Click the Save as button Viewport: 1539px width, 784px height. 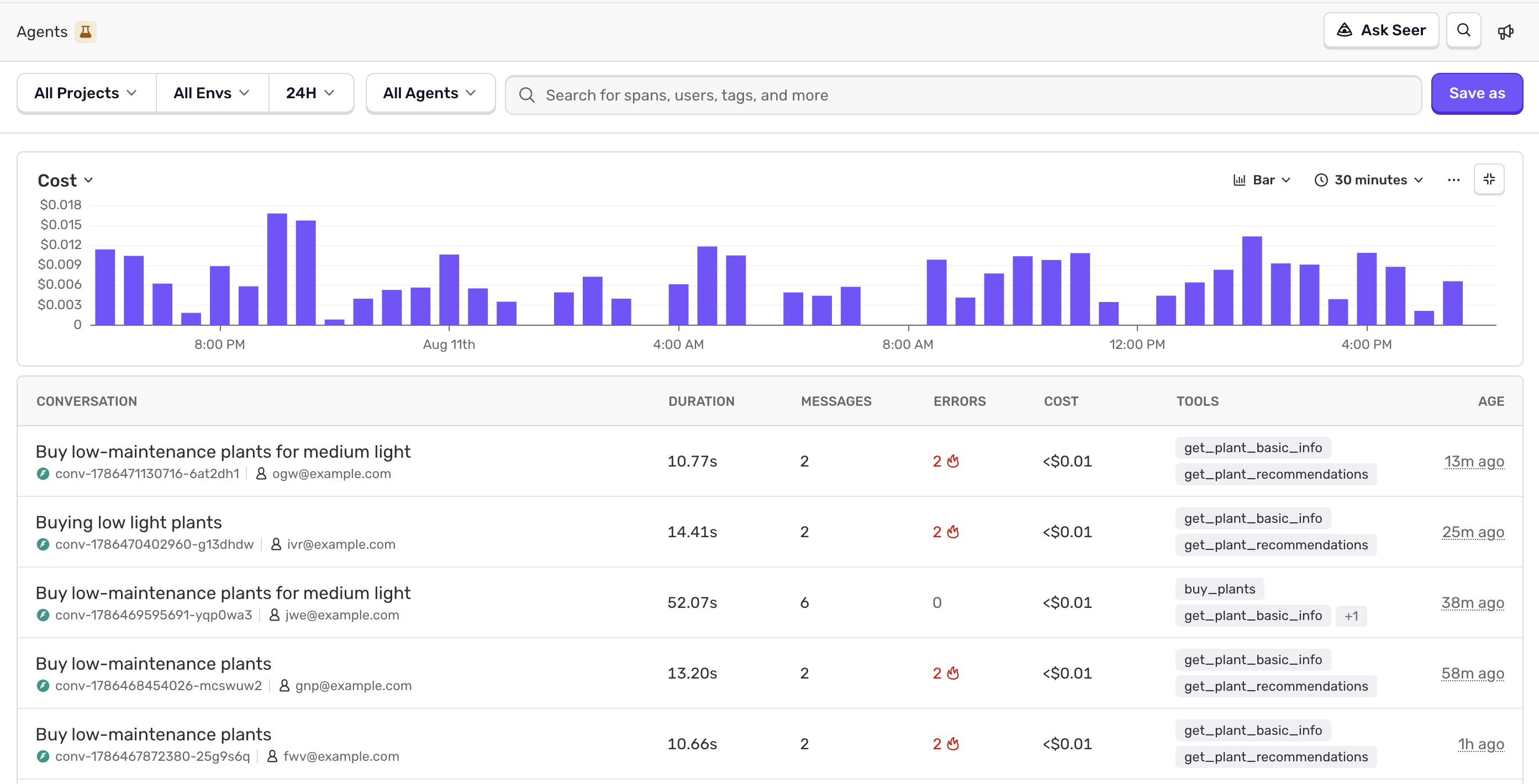[1476, 93]
